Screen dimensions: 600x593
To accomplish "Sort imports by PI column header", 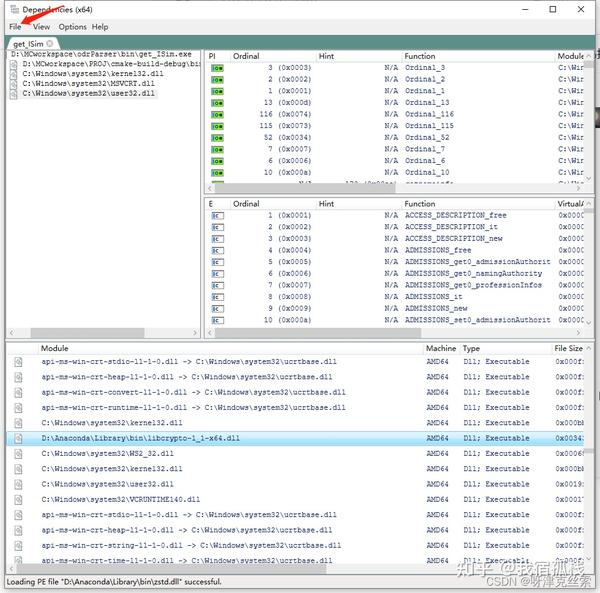I will pyautogui.click(x=218, y=56).
